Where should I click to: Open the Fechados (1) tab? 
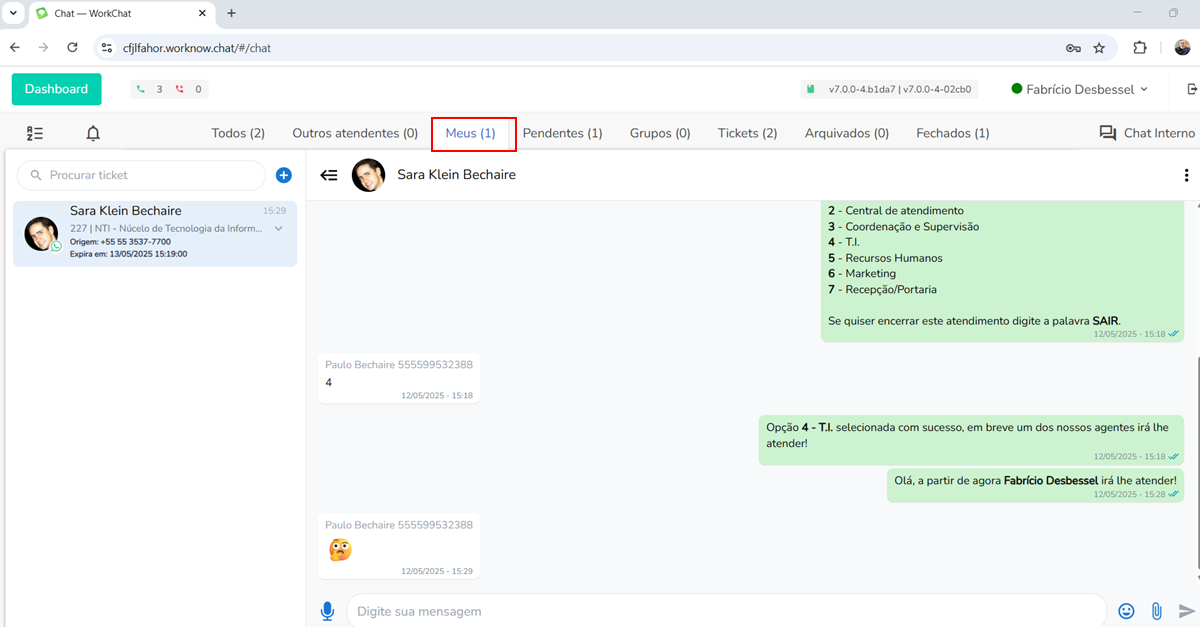[952, 133]
